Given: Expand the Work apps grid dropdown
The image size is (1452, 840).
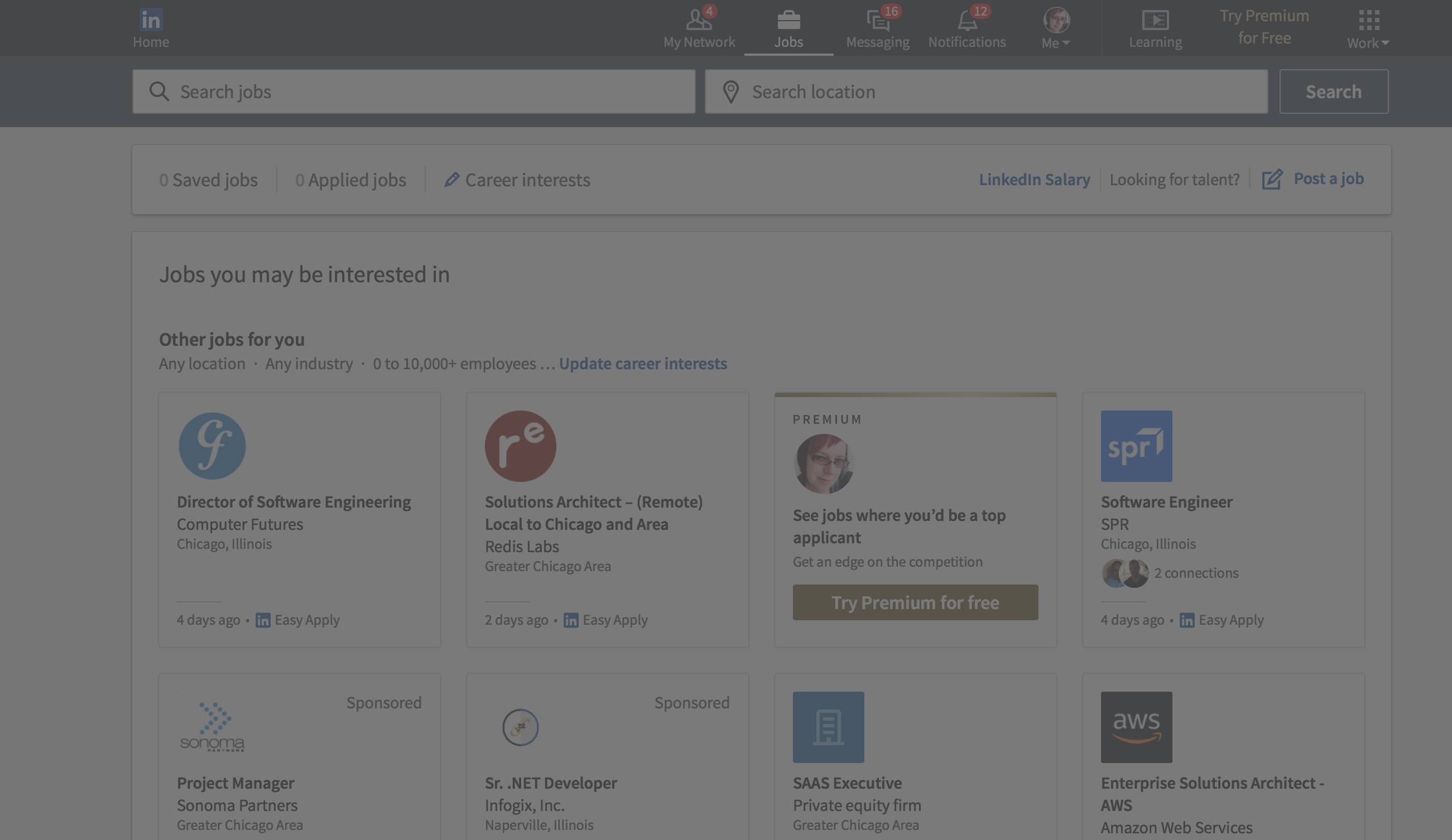Looking at the screenshot, I should tap(1368, 28).
